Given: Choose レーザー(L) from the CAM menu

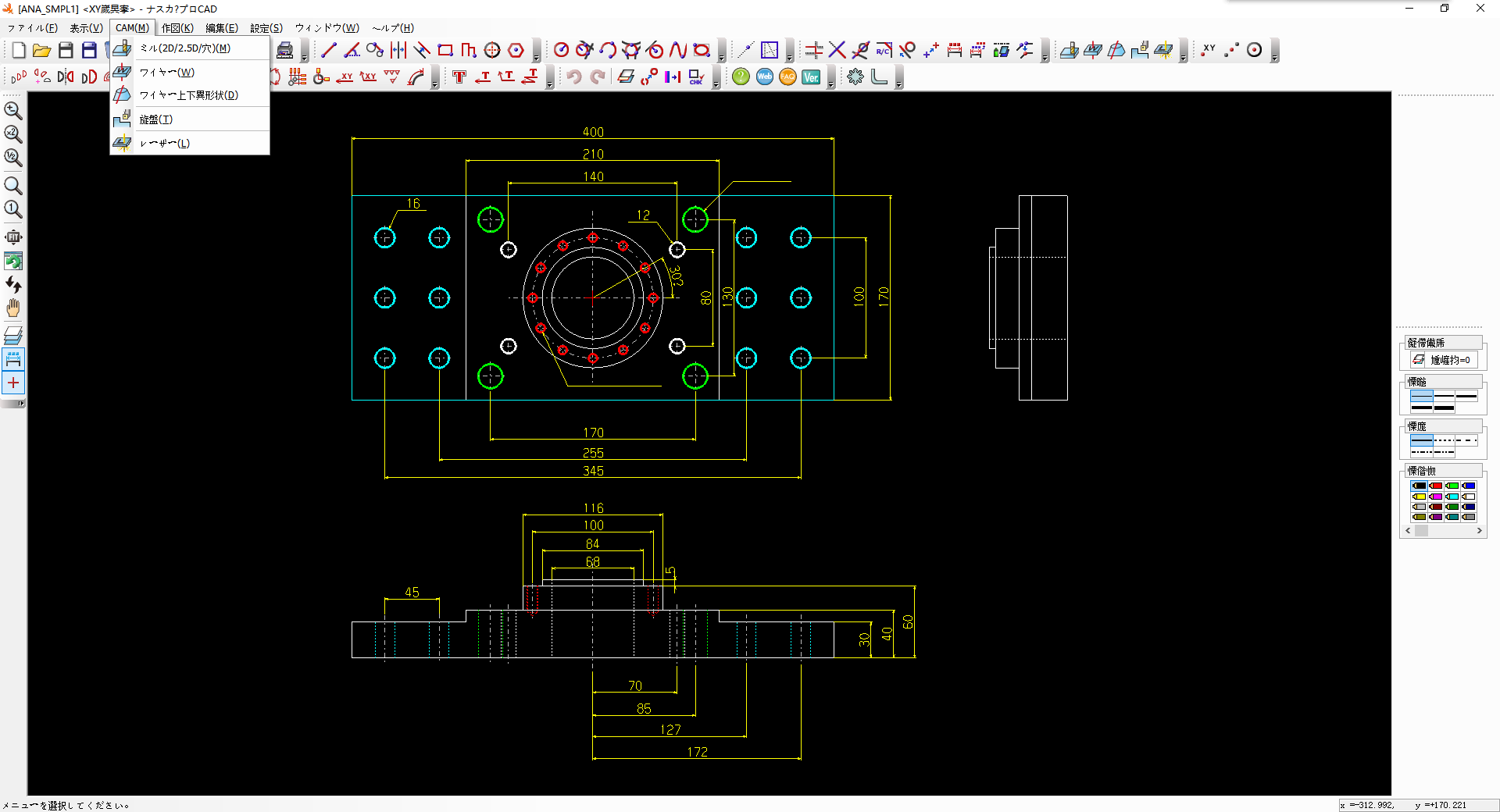Looking at the screenshot, I should tap(190, 143).
